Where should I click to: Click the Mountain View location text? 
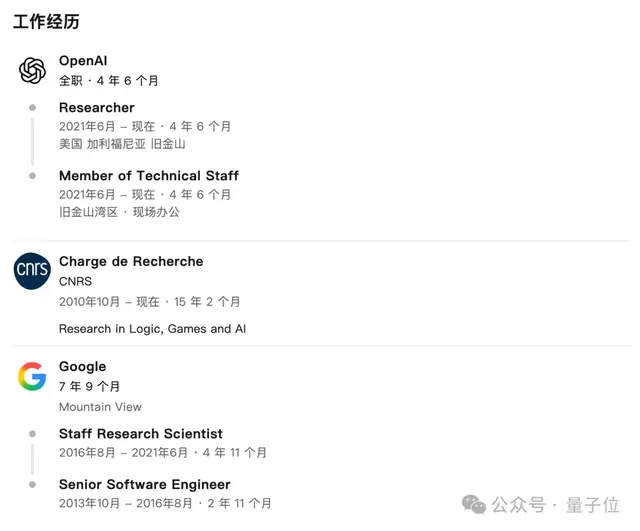click(x=100, y=407)
